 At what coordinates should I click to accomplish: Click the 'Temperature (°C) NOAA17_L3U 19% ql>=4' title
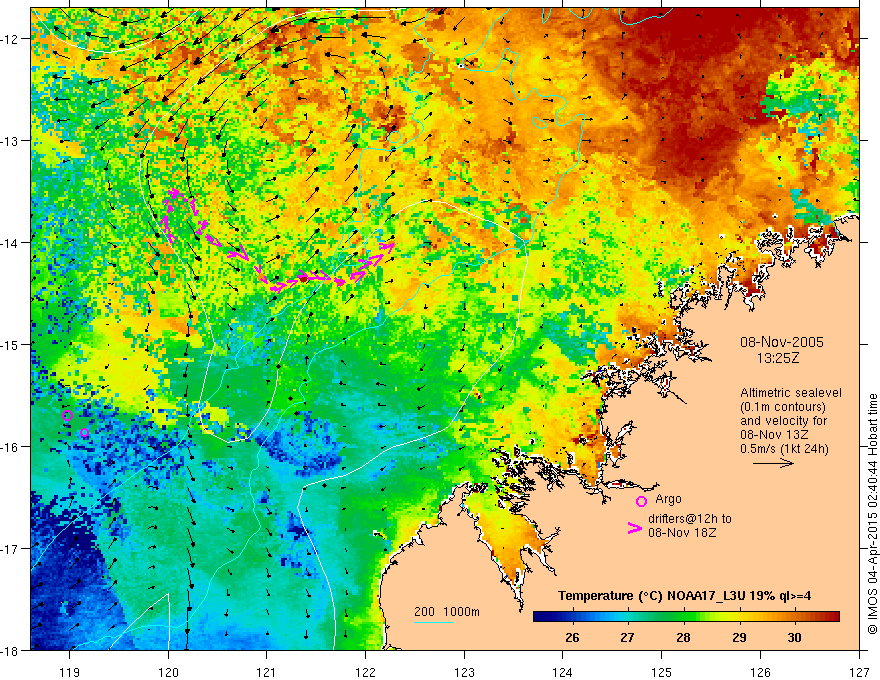(x=684, y=595)
